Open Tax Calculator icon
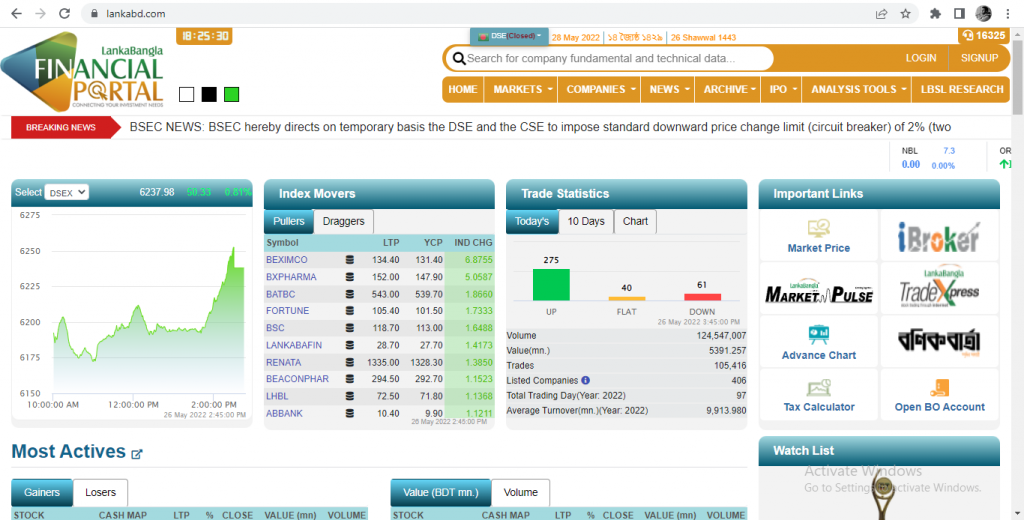This screenshot has height=520, width=1024. click(818, 388)
